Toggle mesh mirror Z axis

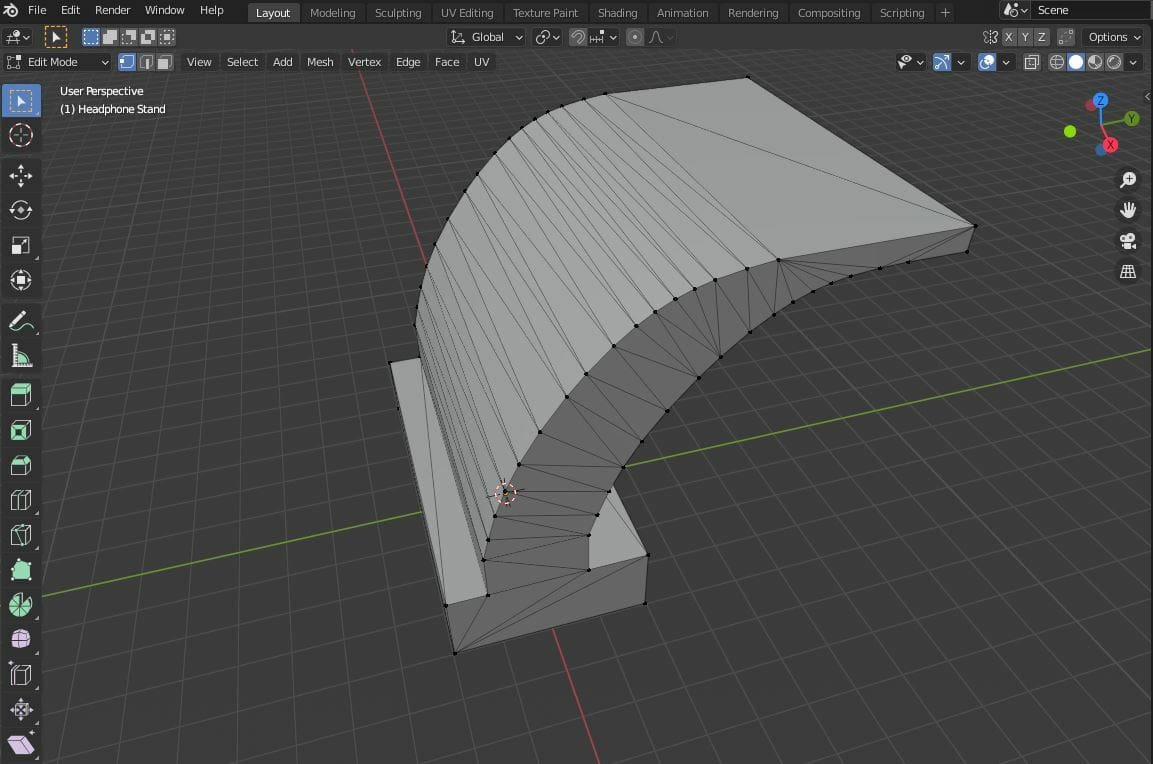[1041, 37]
